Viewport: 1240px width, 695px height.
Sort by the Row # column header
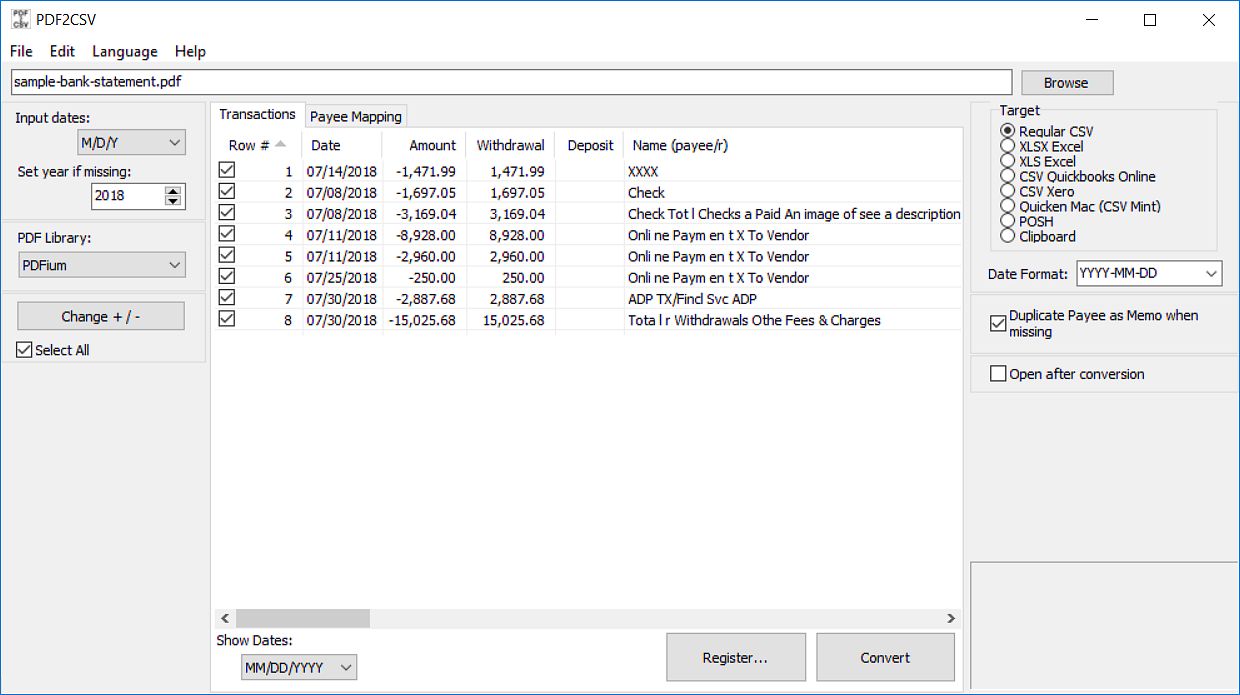pyautogui.click(x=258, y=145)
